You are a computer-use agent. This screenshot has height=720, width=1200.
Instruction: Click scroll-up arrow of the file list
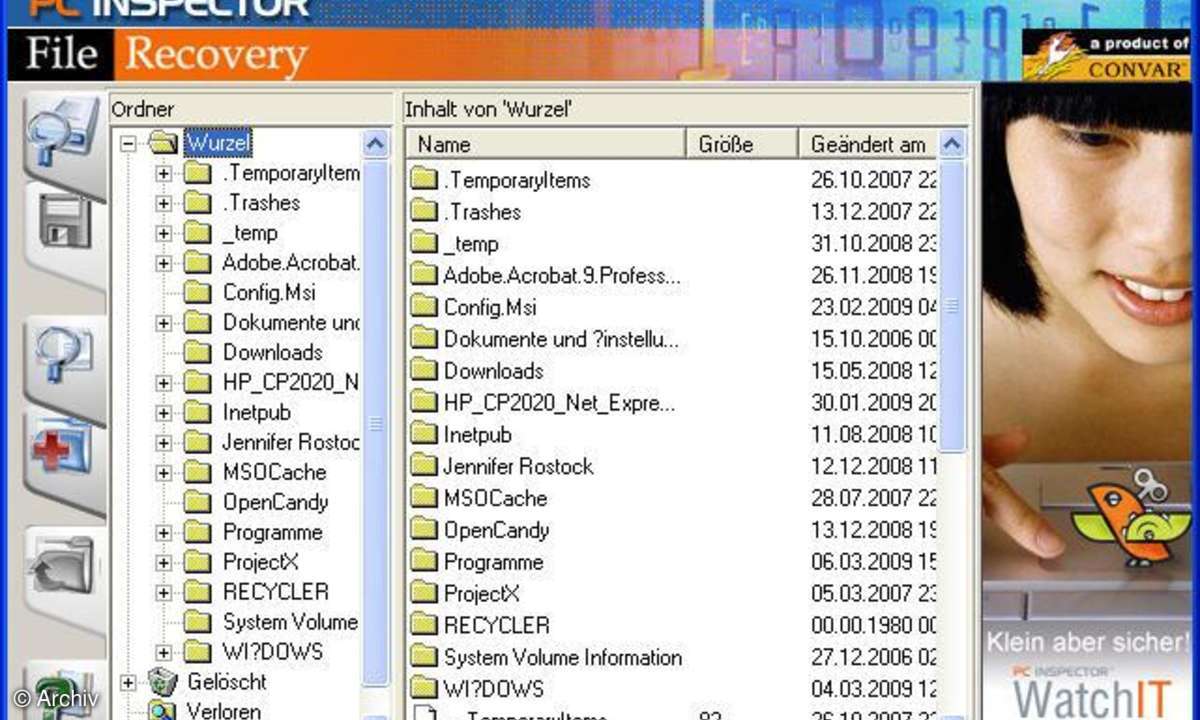952,144
